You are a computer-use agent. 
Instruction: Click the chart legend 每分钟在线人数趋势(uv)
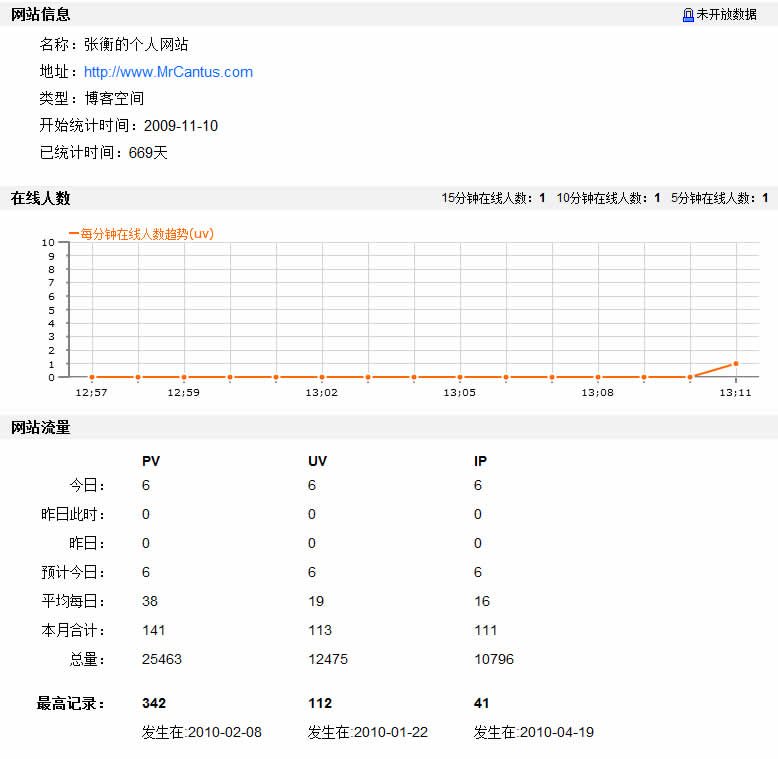pos(141,234)
